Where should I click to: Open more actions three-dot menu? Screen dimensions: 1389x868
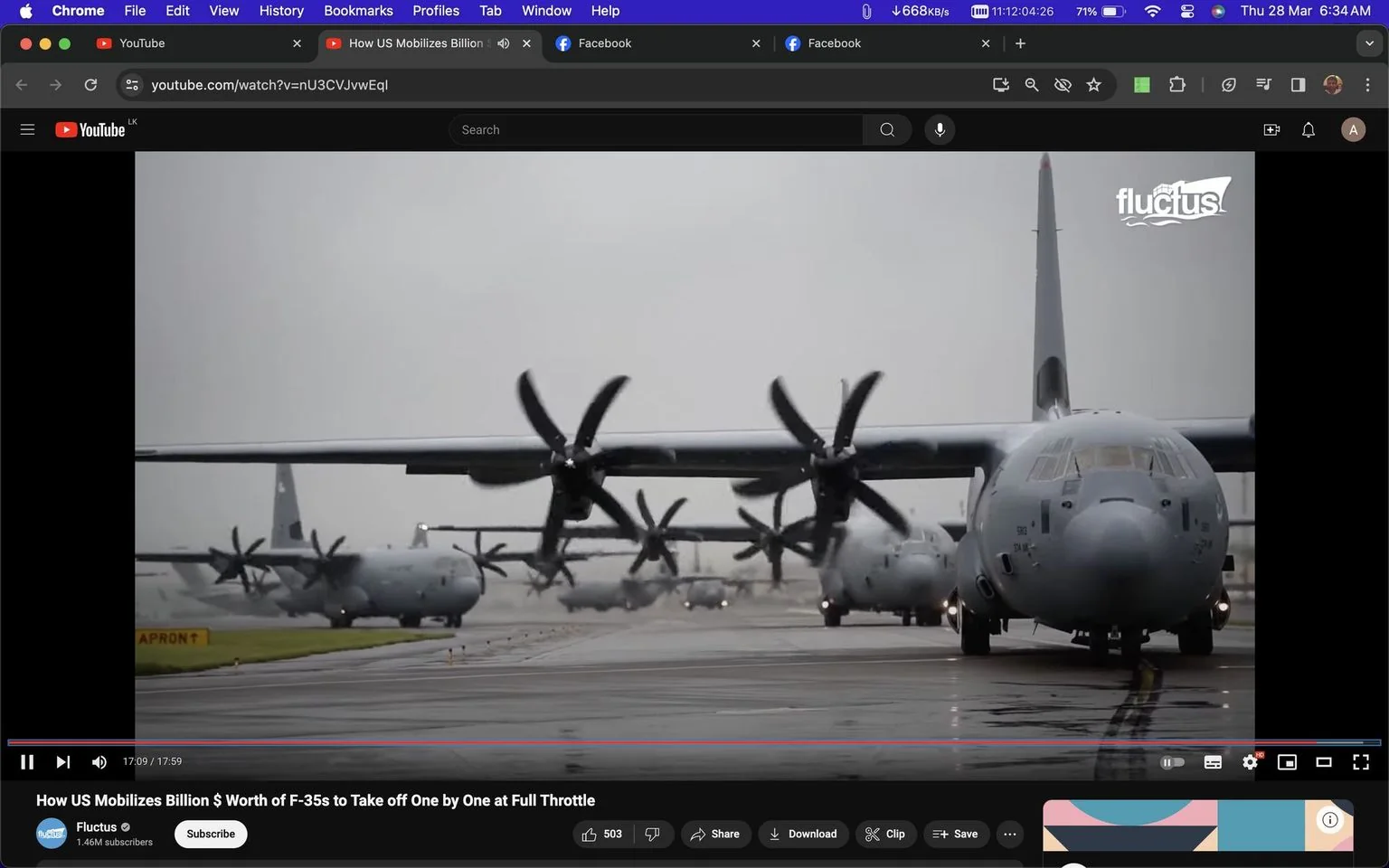(x=1010, y=834)
